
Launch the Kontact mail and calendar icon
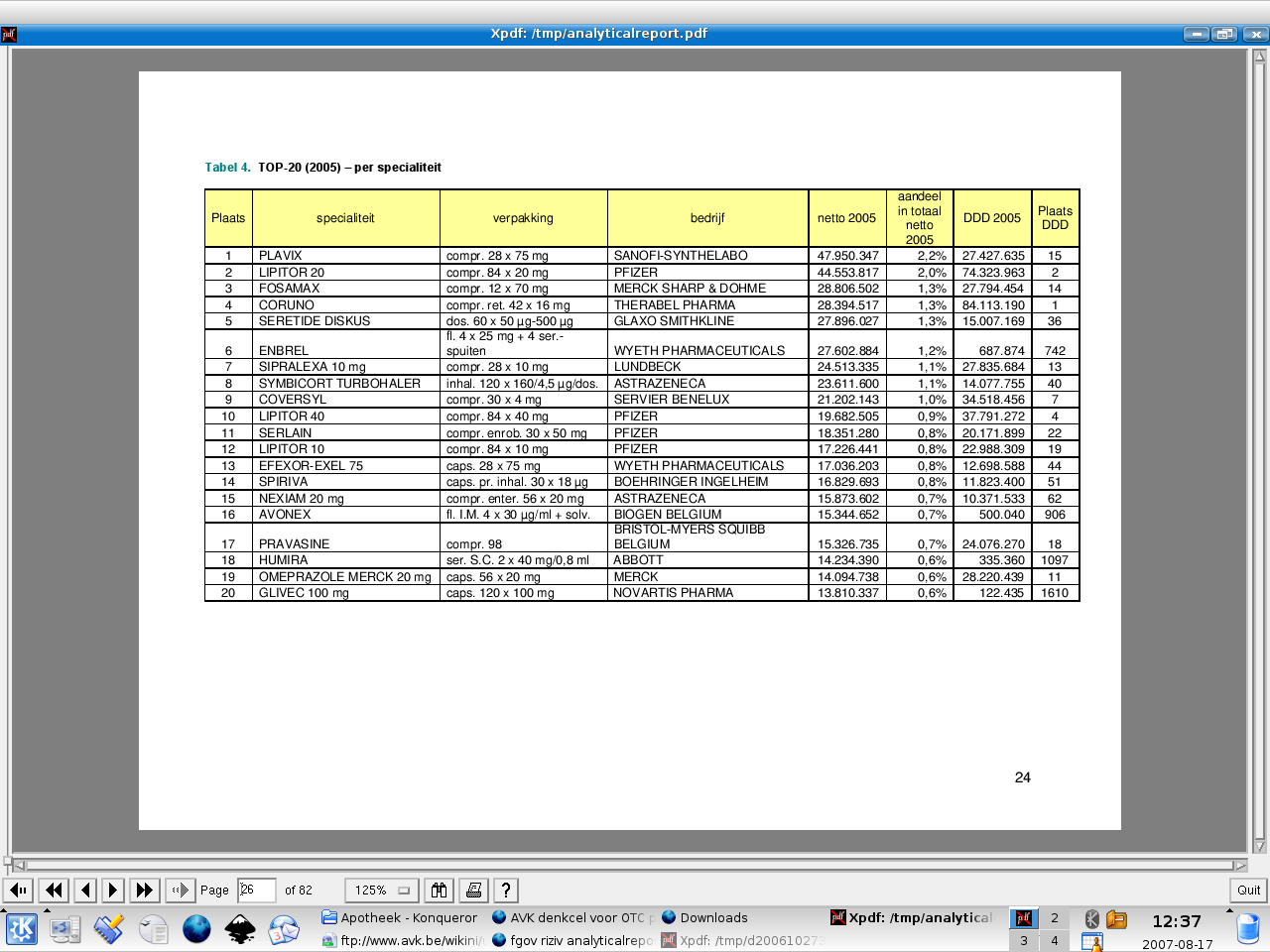(x=284, y=929)
